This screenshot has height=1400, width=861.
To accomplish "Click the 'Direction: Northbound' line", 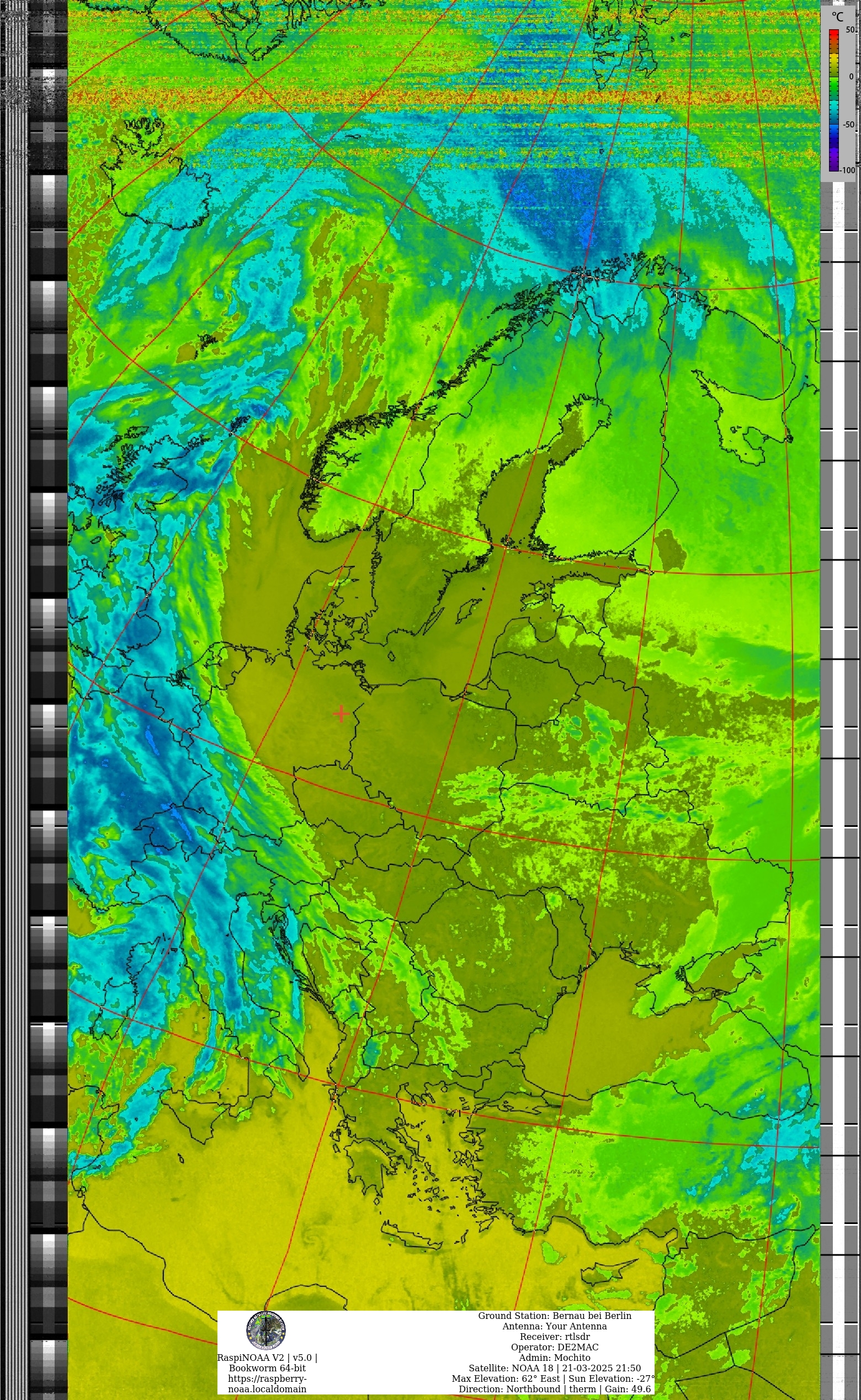I will (554, 1389).
